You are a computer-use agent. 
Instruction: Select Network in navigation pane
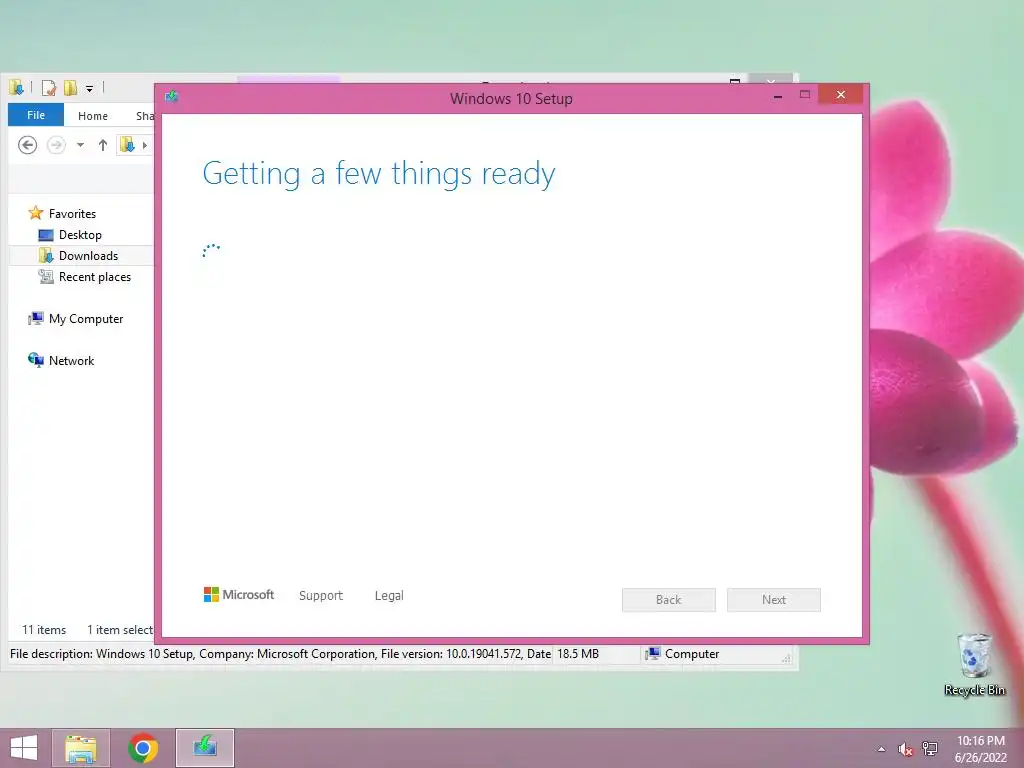click(x=61, y=360)
